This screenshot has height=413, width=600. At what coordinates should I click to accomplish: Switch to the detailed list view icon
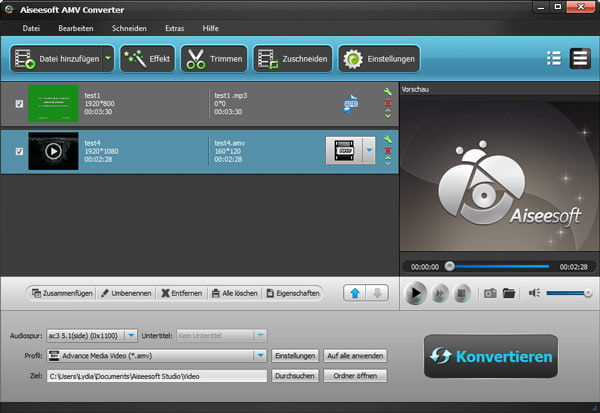tap(553, 59)
